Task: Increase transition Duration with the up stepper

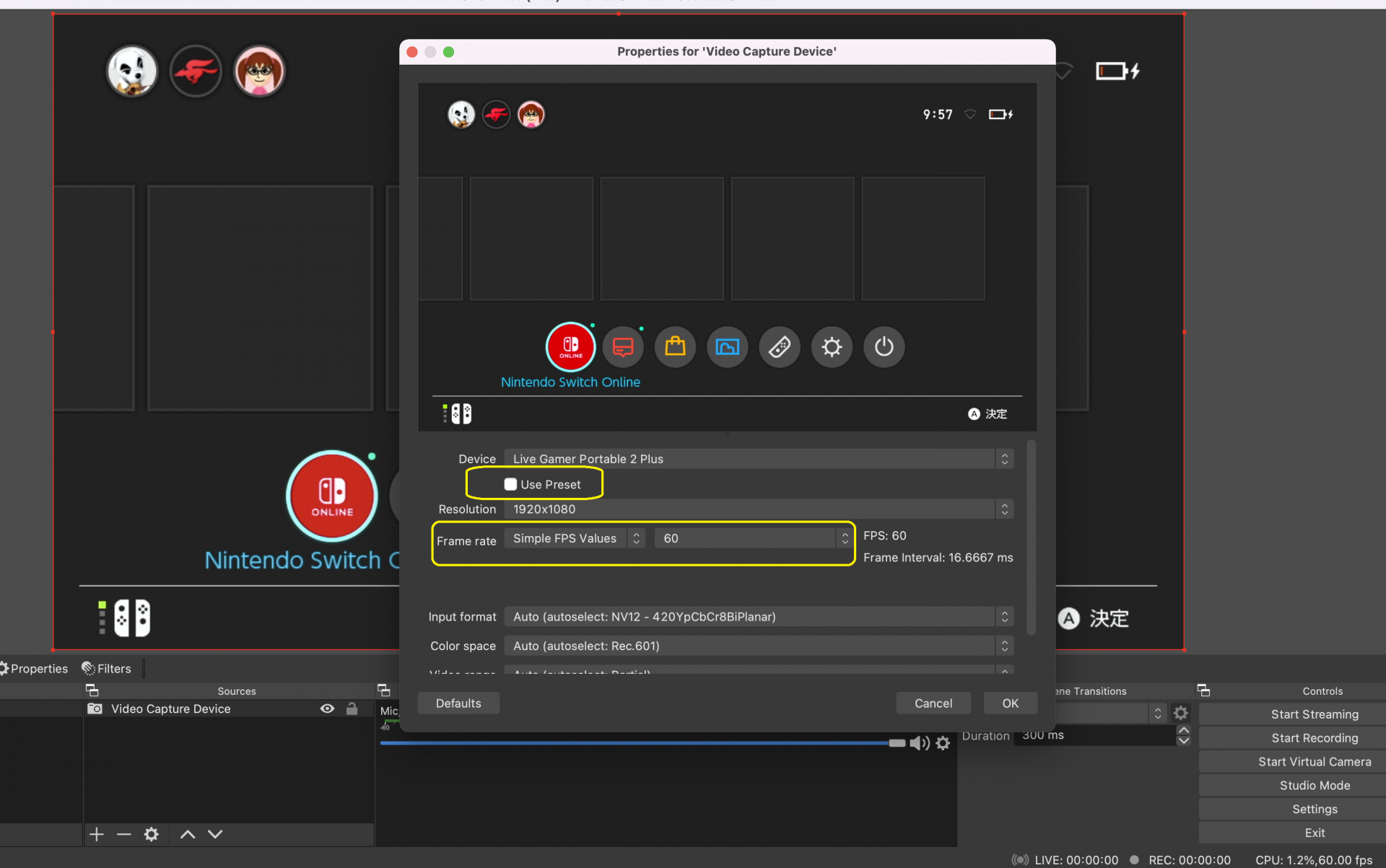Action: pos(1183,730)
